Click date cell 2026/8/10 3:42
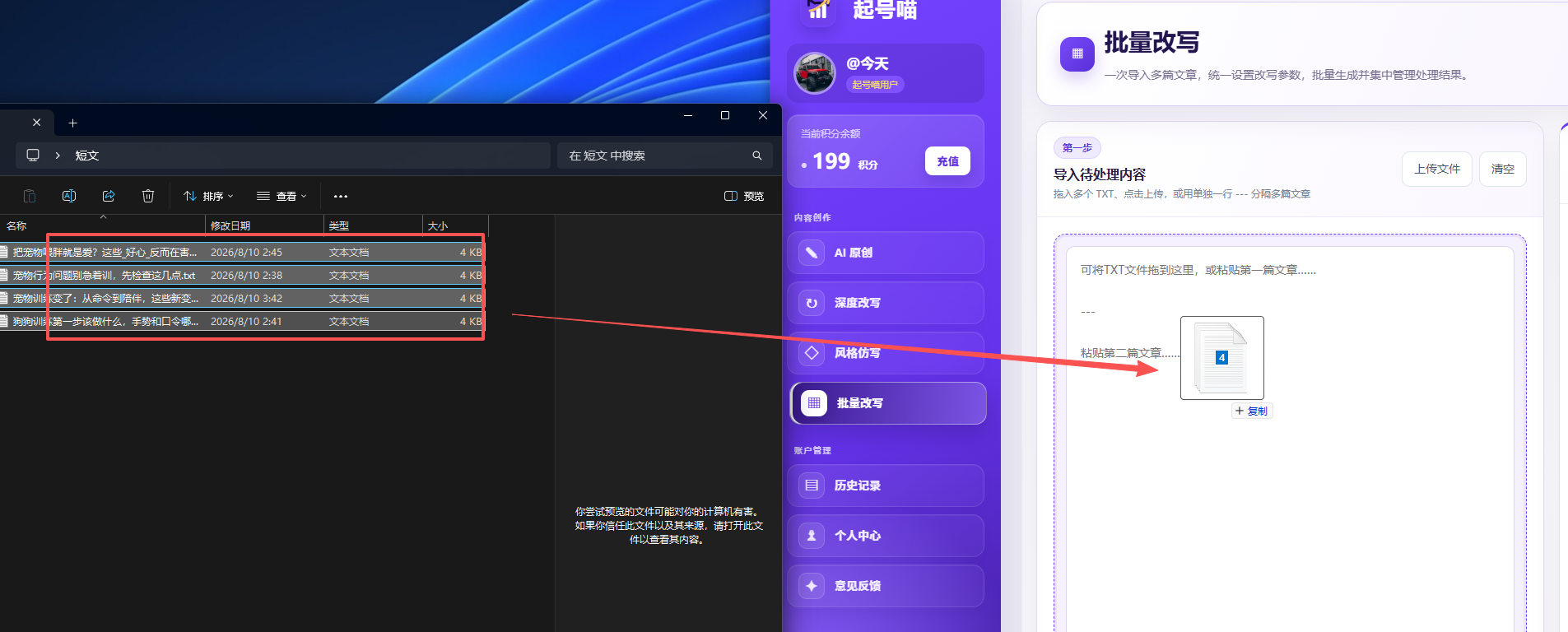The image size is (1568, 632). [246, 299]
